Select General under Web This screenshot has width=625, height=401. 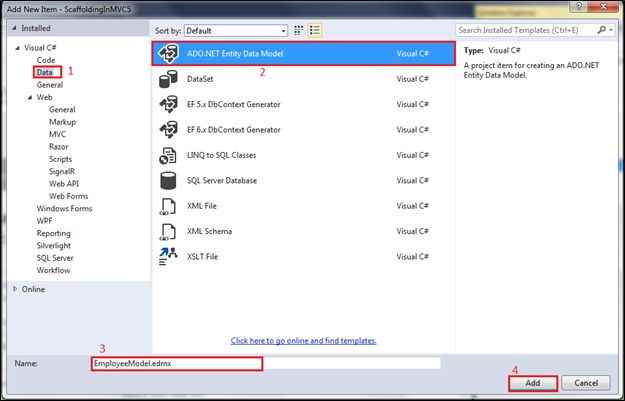(x=62, y=110)
